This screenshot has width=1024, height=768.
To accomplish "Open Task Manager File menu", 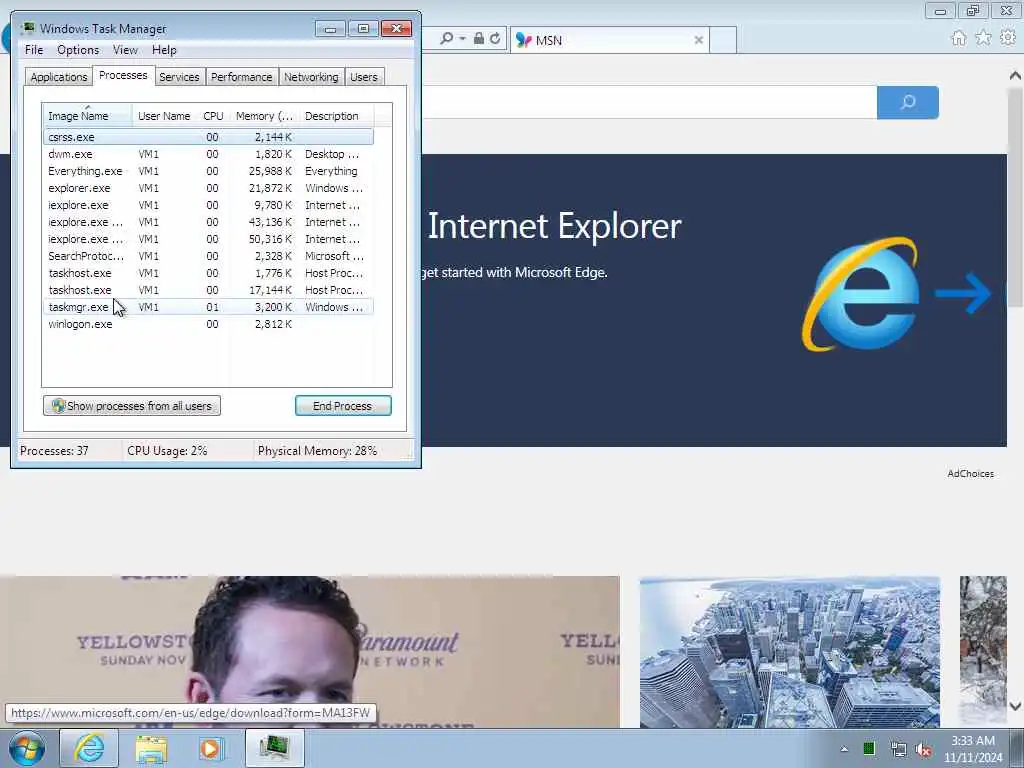I will pyautogui.click(x=34, y=50).
